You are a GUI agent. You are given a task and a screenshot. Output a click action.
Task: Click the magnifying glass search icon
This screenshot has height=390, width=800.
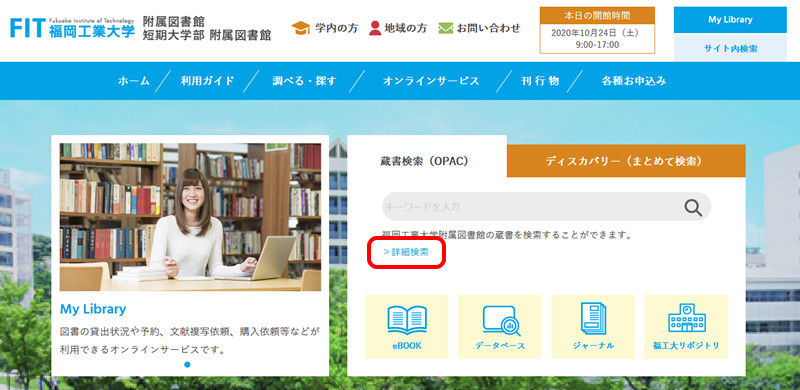(693, 207)
